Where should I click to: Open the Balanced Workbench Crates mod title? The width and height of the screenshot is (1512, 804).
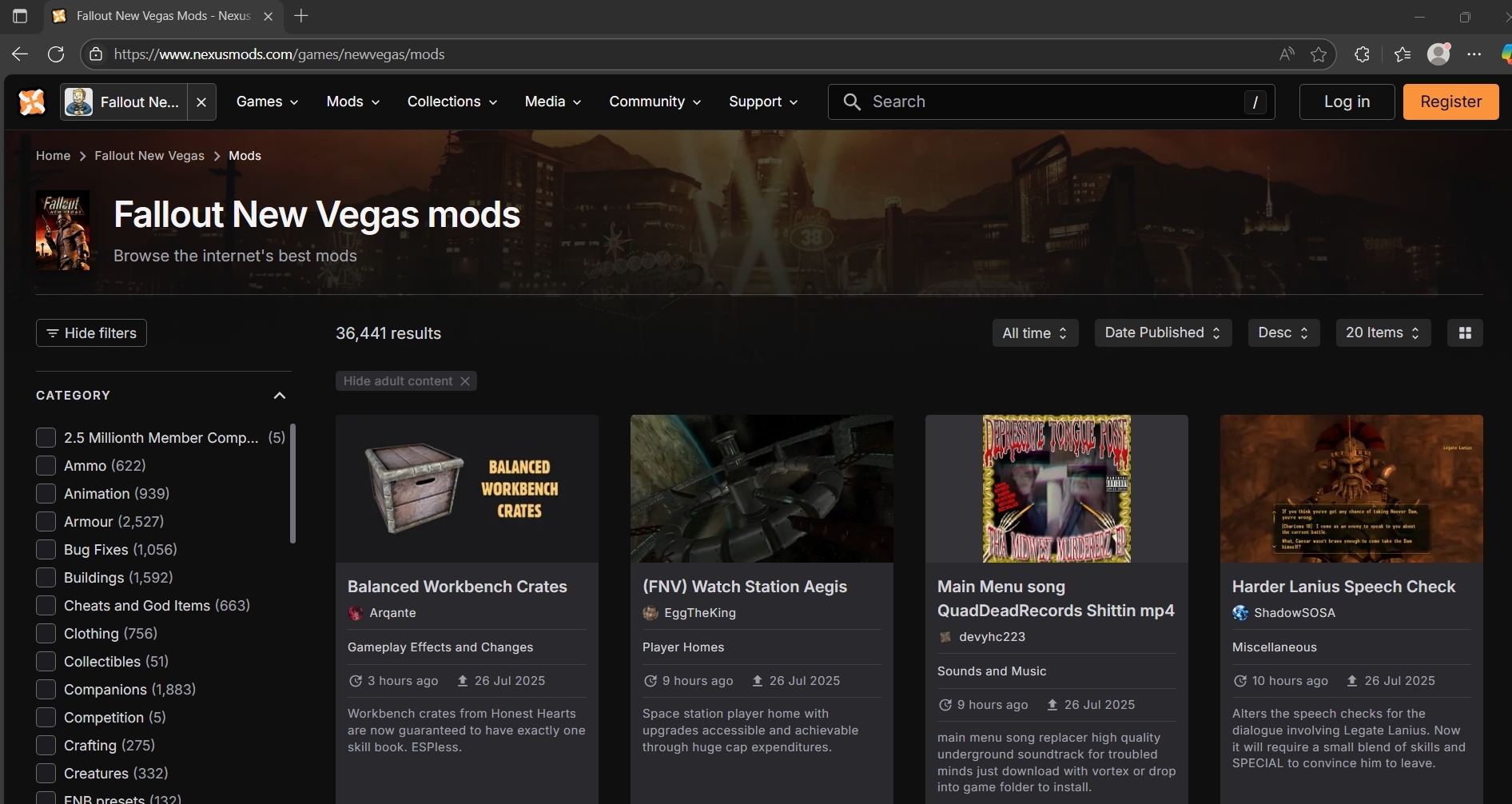457,587
